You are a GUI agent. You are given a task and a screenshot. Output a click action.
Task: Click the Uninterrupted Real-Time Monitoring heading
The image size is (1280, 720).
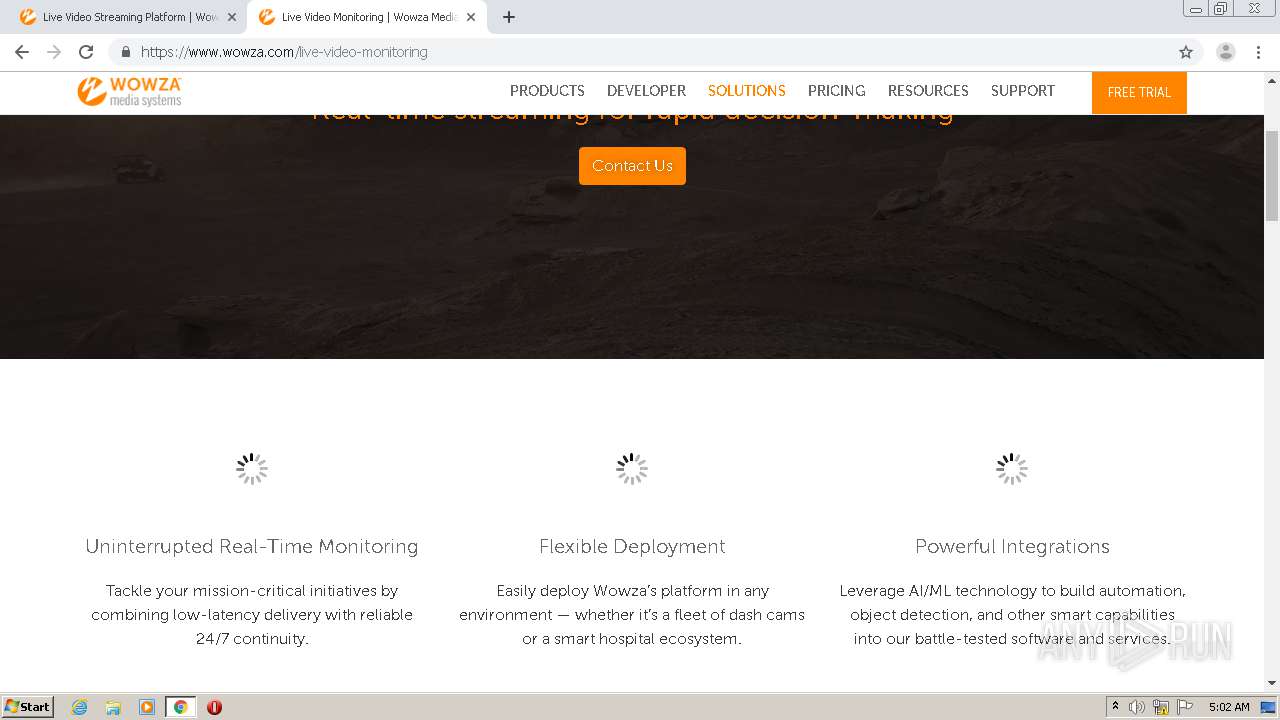pos(252,546)
